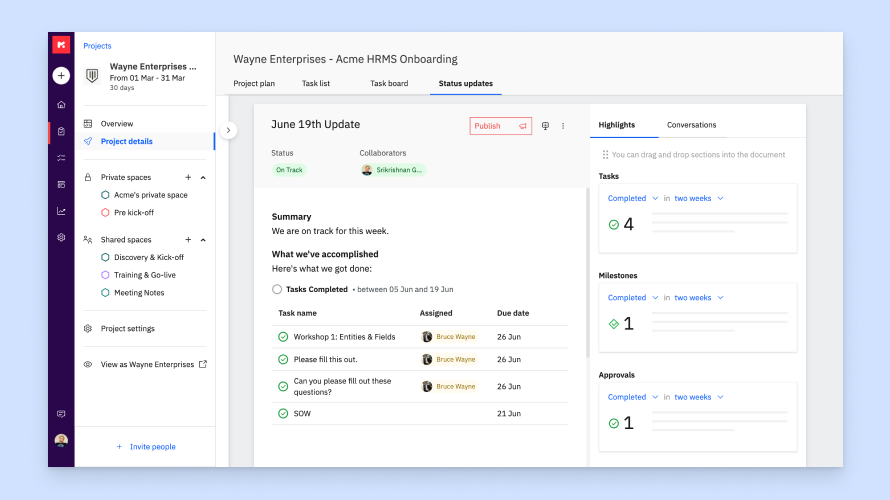Click the Publish button
The height and width of the screenshot is (500, 890).
pos(501,126)
